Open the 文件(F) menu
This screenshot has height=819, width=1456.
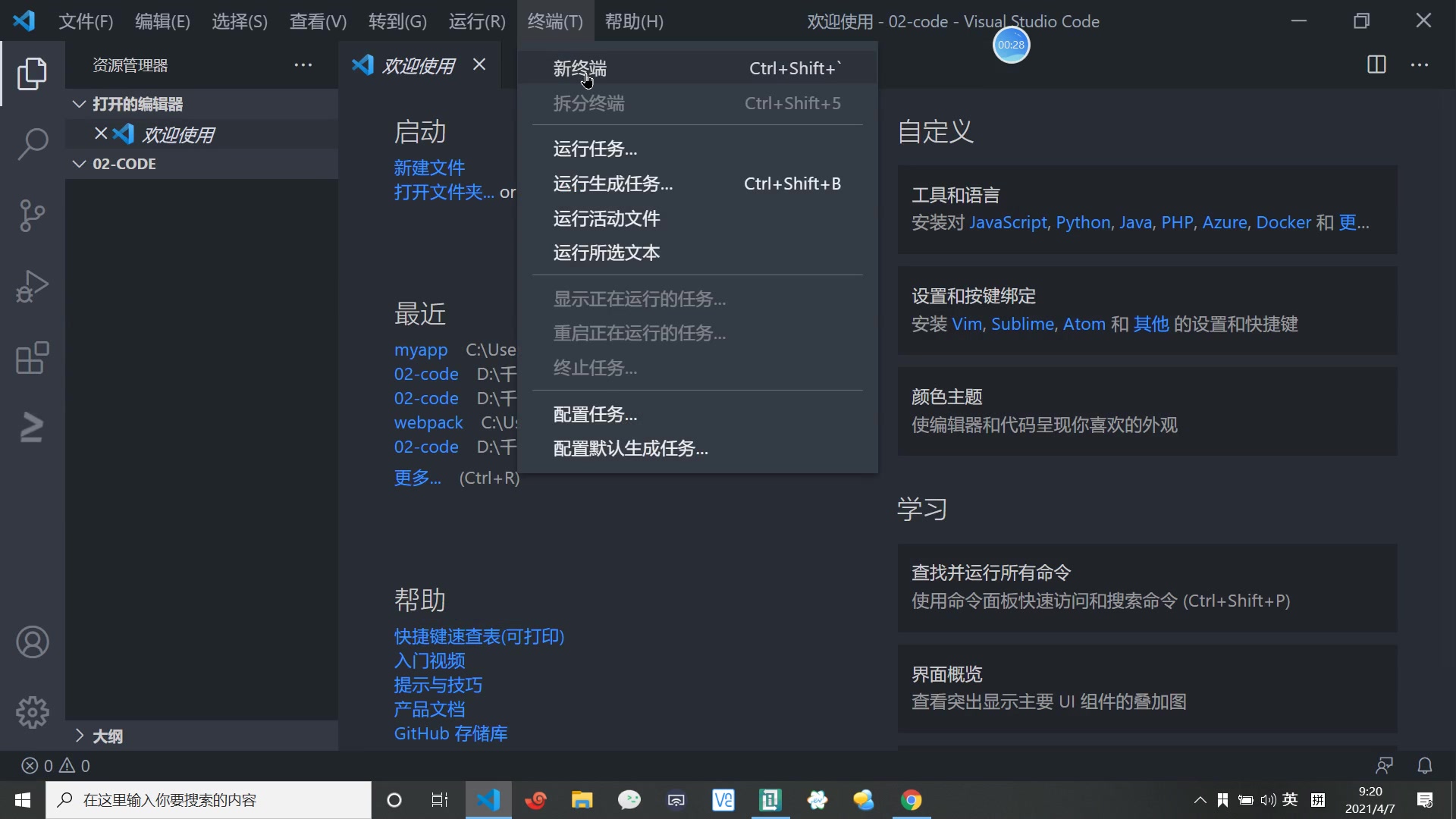click(86, 21)
